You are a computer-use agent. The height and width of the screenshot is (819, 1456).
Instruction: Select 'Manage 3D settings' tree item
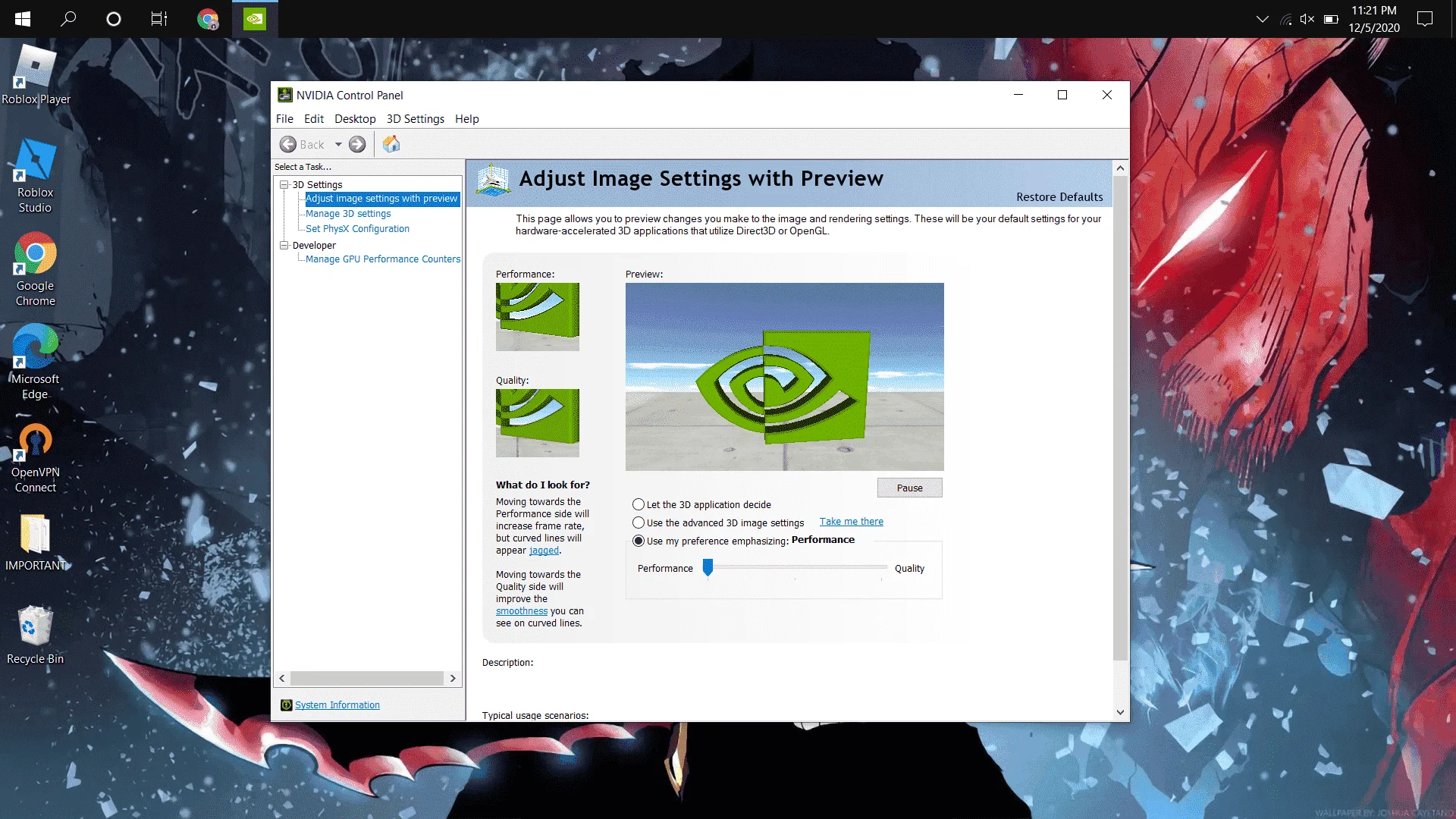point(348,214)
